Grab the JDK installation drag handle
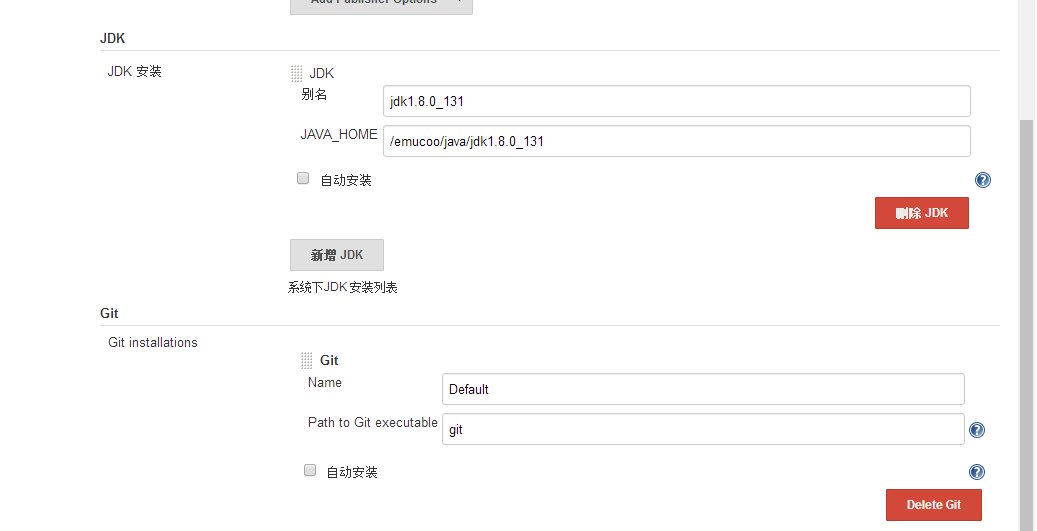 296,73
